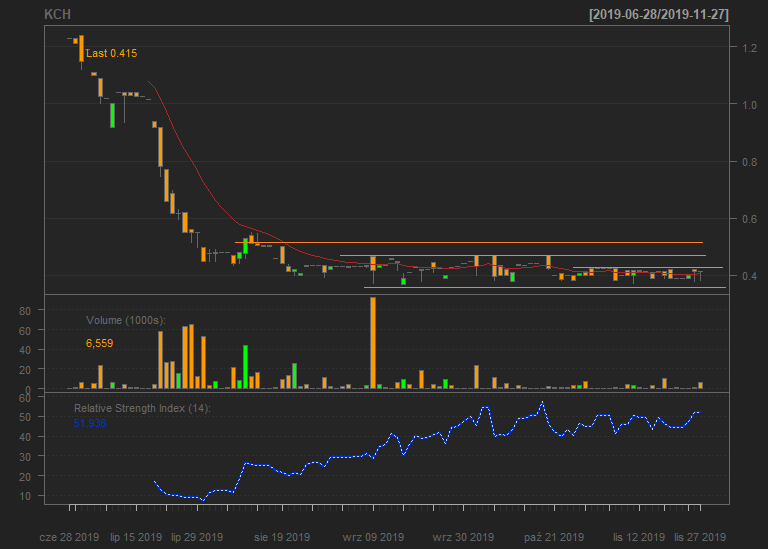Click the RSI value 51.936
Screen dimensions: 768x549
pyautogui.click(x=90, y=423)
